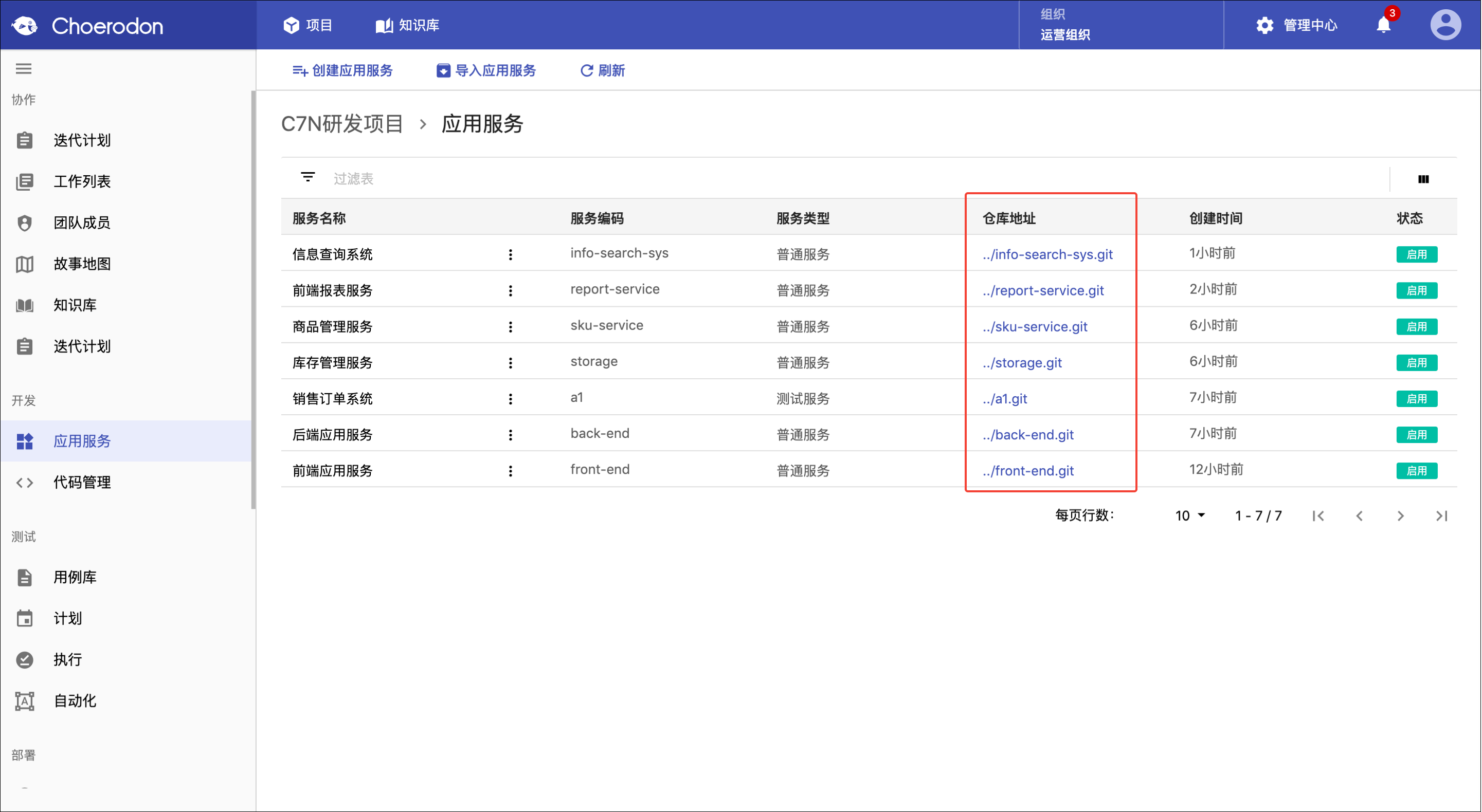Click the Choerodon fish logo icon
Viewport: 1482px width, 812px height.
25,25
